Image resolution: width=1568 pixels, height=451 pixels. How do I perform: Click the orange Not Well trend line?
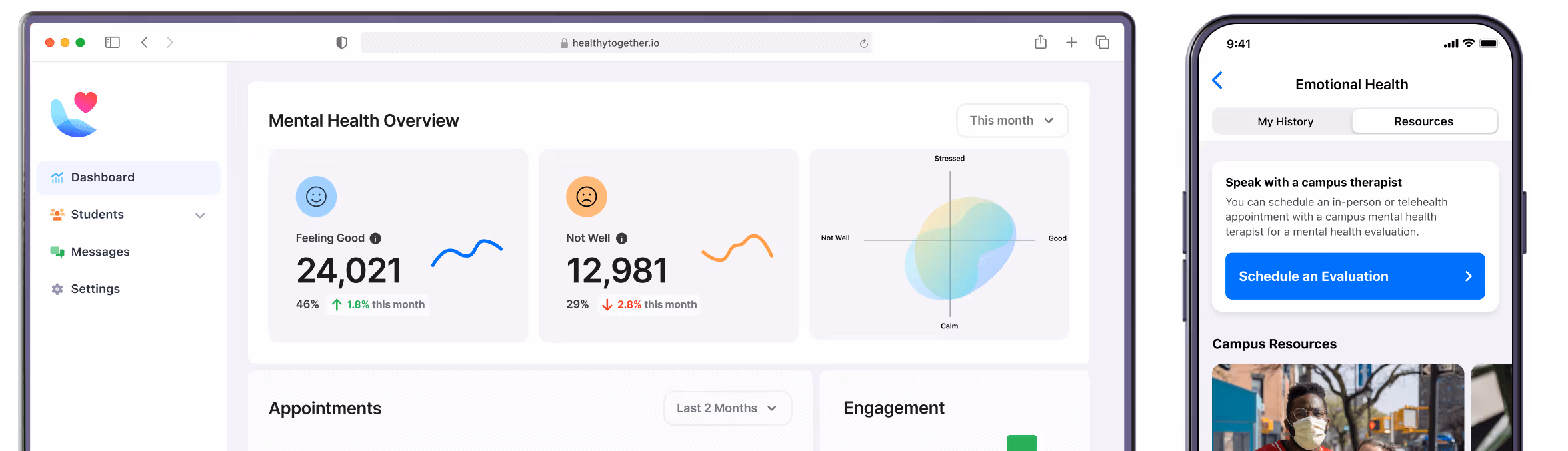(737, 248)
